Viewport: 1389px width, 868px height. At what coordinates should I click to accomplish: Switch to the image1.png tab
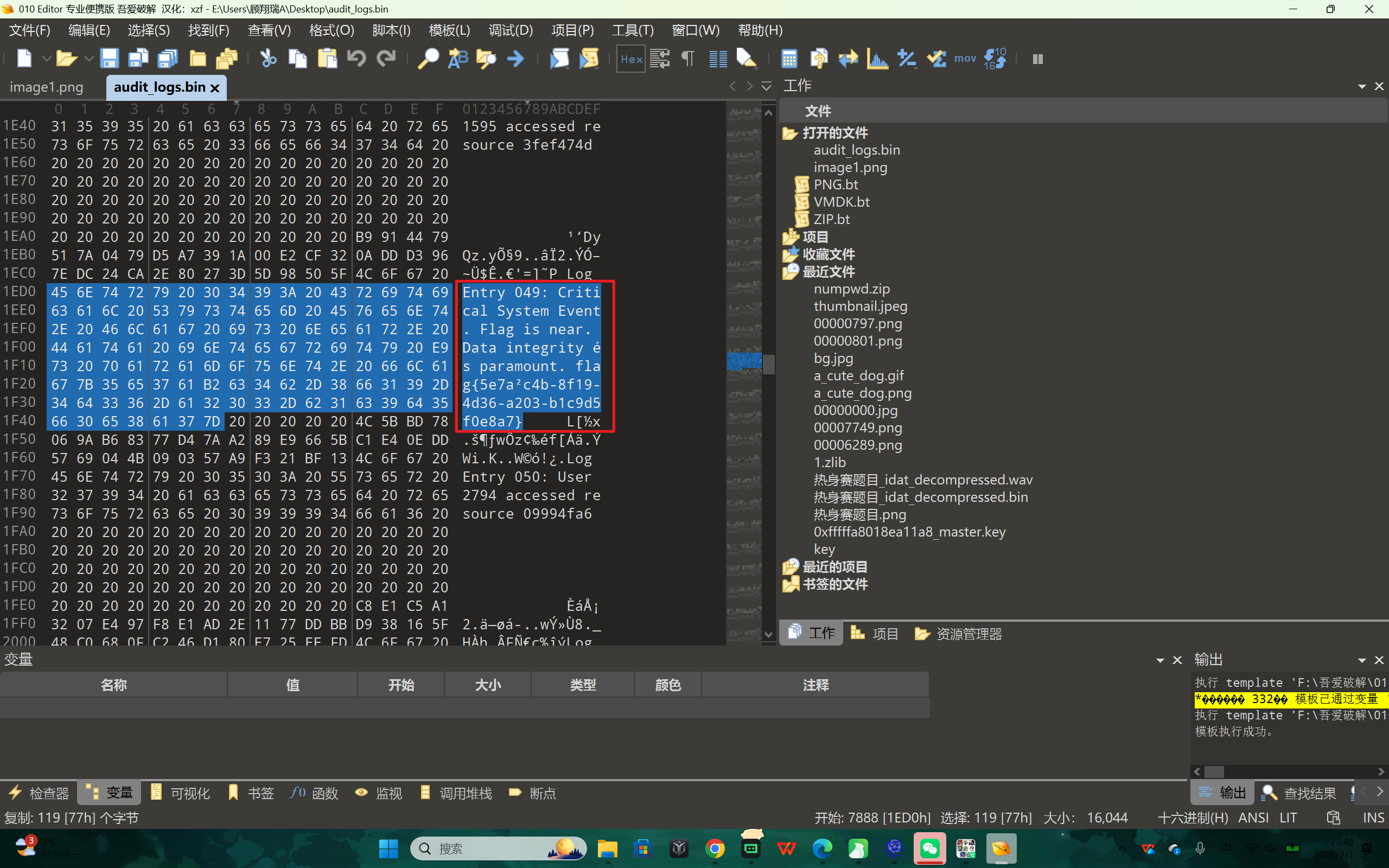[x=47, y=87]
